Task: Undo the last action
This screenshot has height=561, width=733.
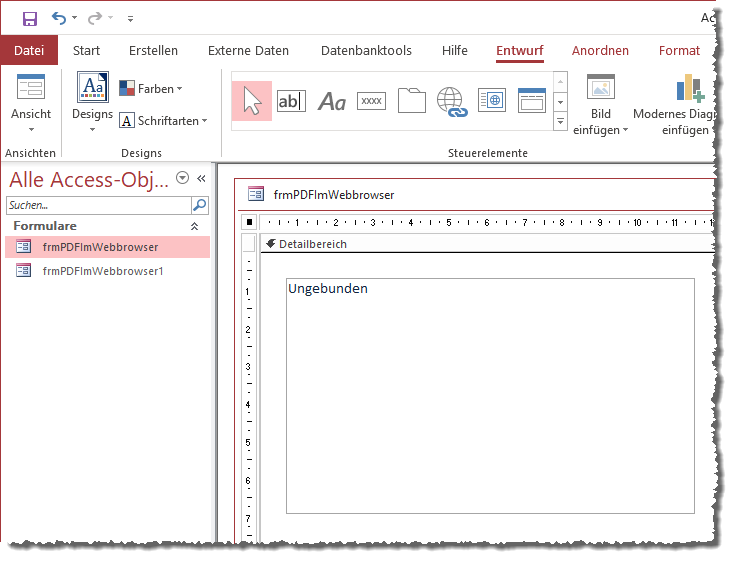Action: (59, 18)
